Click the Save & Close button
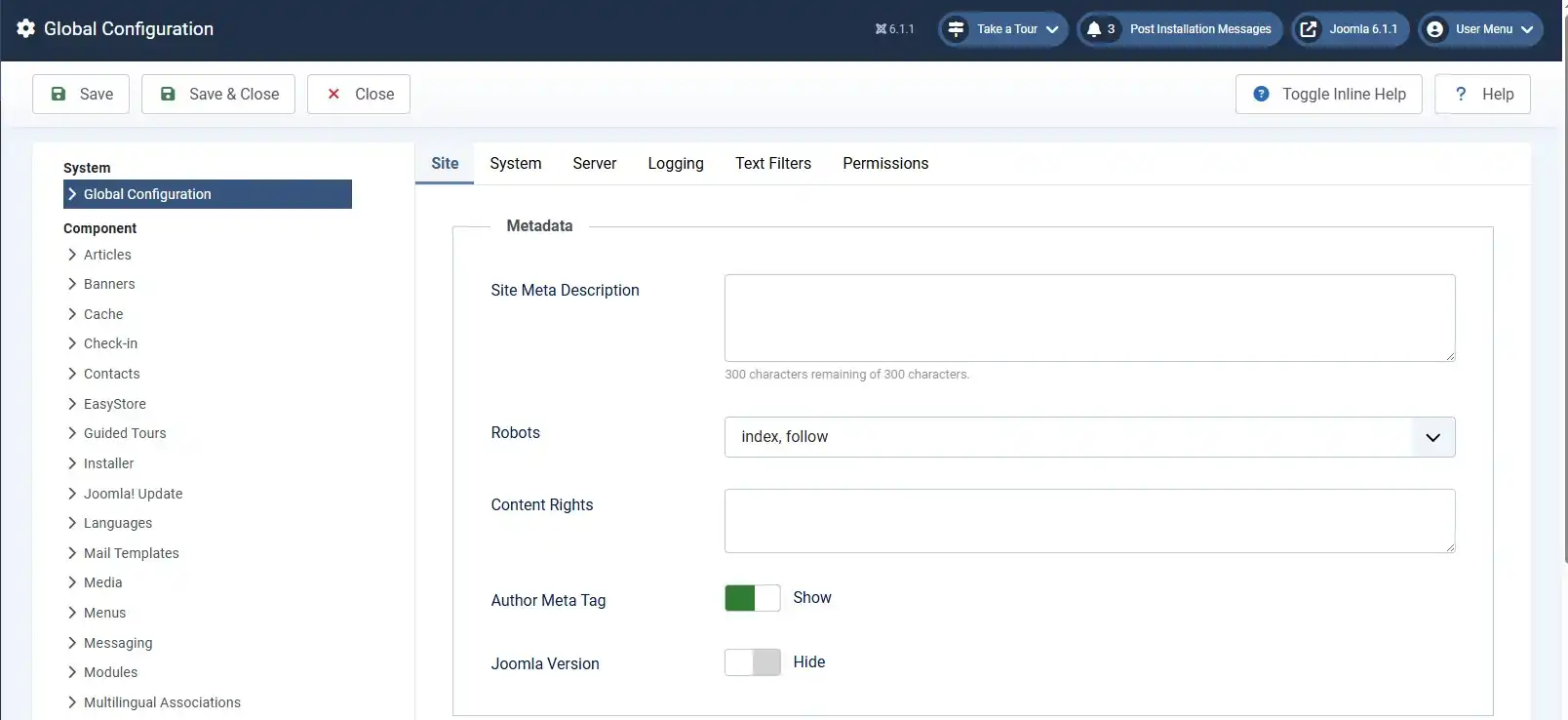1568x720 pixels. pos(218,94)
